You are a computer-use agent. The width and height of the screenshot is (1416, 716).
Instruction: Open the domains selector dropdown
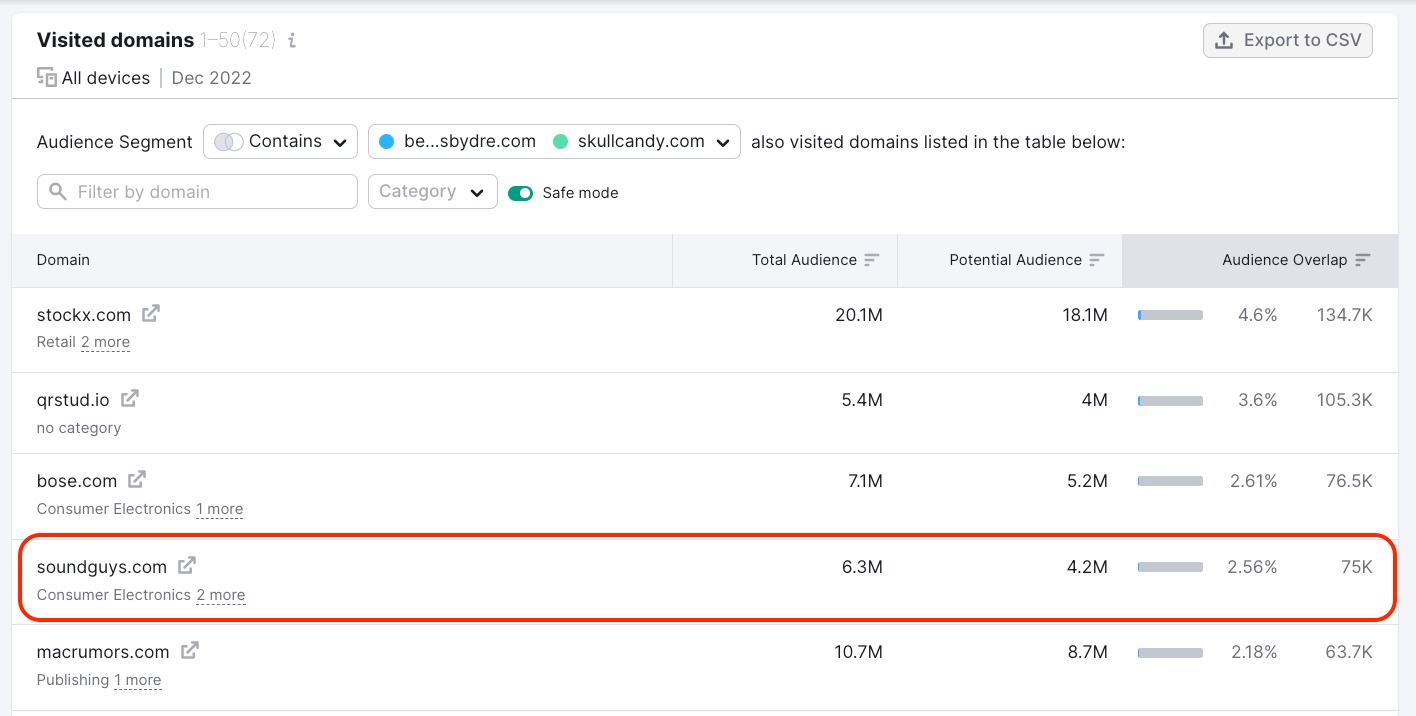554,142
